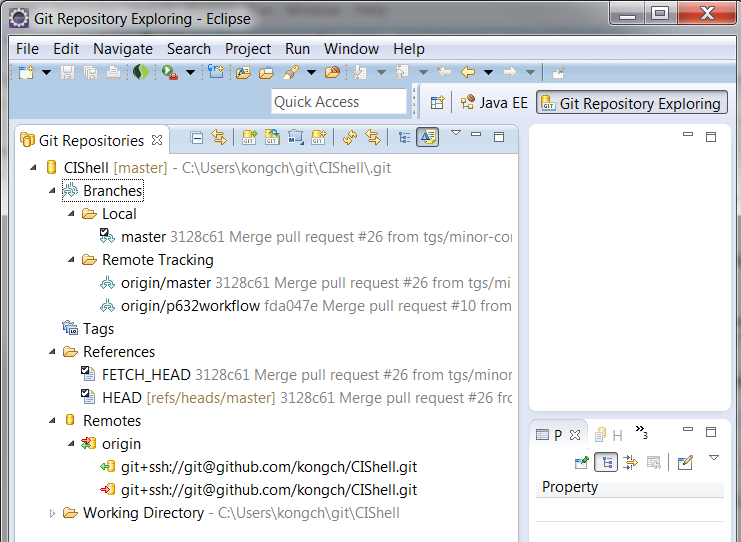The image size is (741, 542).
Task: Expand the Working Directory node
Action: tap(52, 513)
